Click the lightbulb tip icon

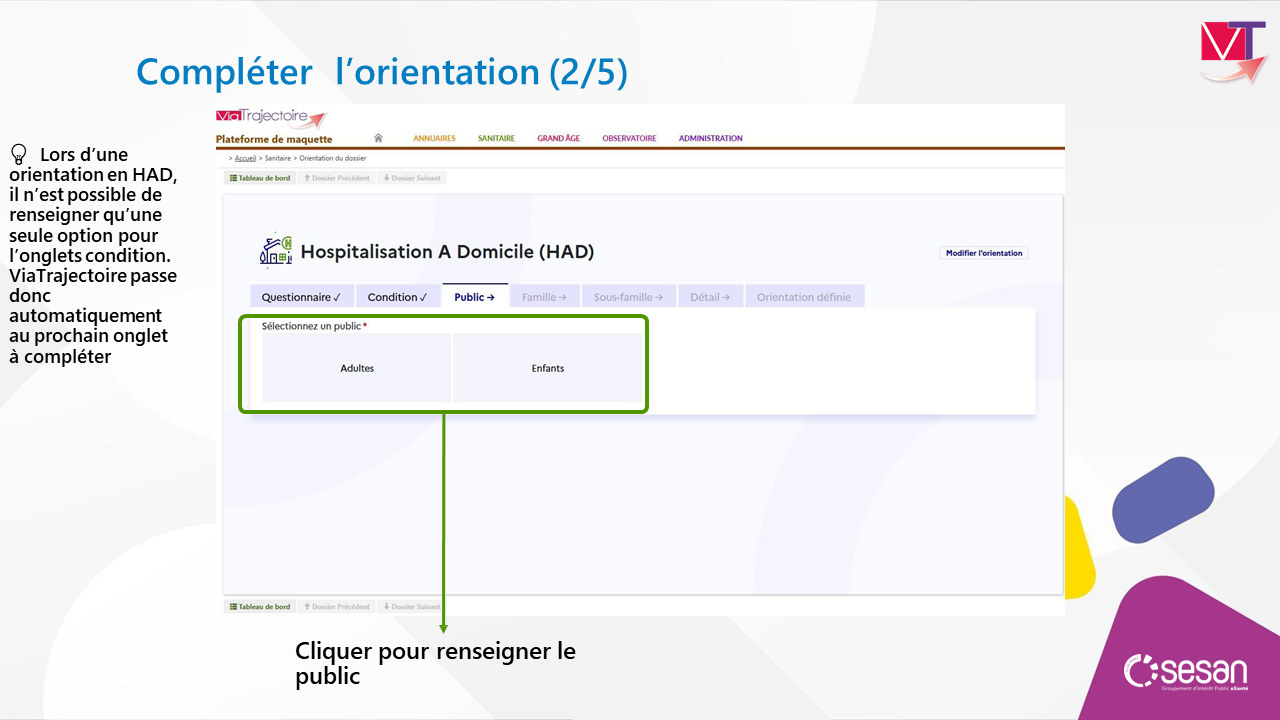pyautogui.click(x=18, y=154)
